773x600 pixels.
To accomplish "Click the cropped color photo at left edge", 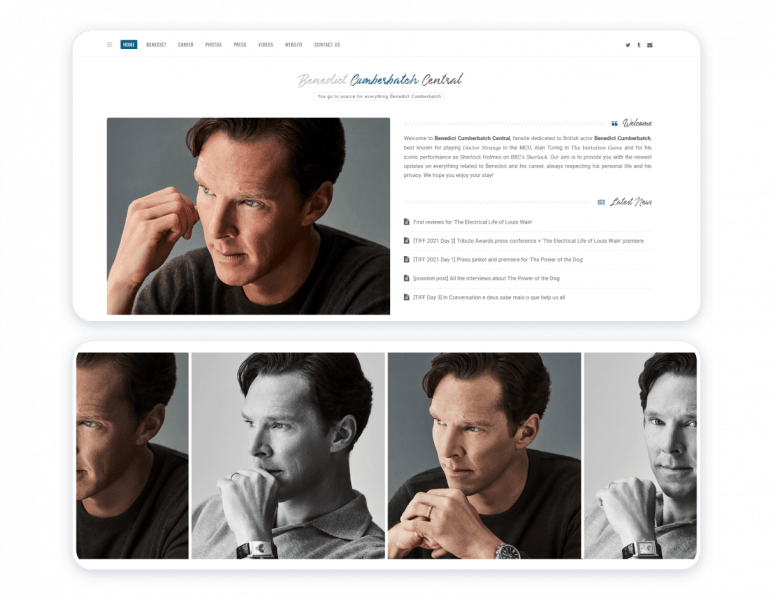I will click(132, 456).
